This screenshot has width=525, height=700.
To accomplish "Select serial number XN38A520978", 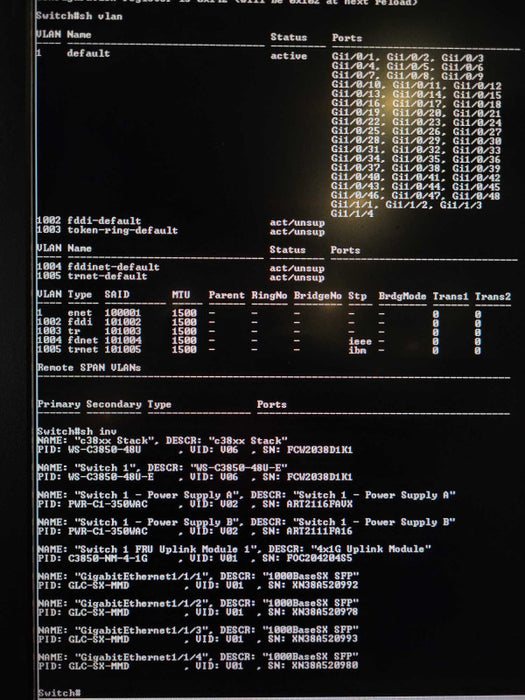I will (325, 612).
